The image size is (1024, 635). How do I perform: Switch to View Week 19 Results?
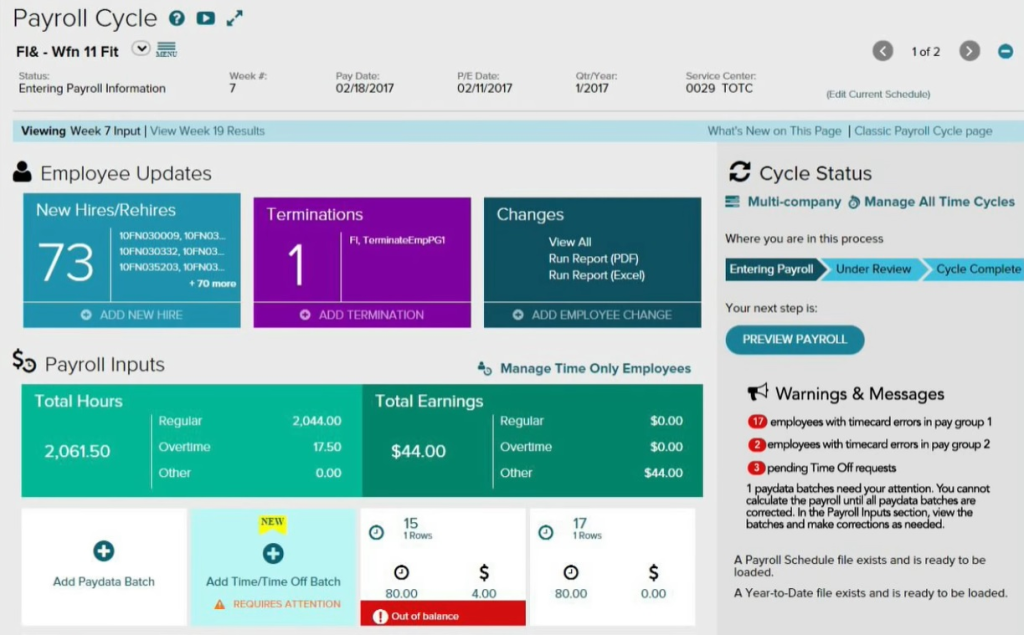click(x=207, y=131)
